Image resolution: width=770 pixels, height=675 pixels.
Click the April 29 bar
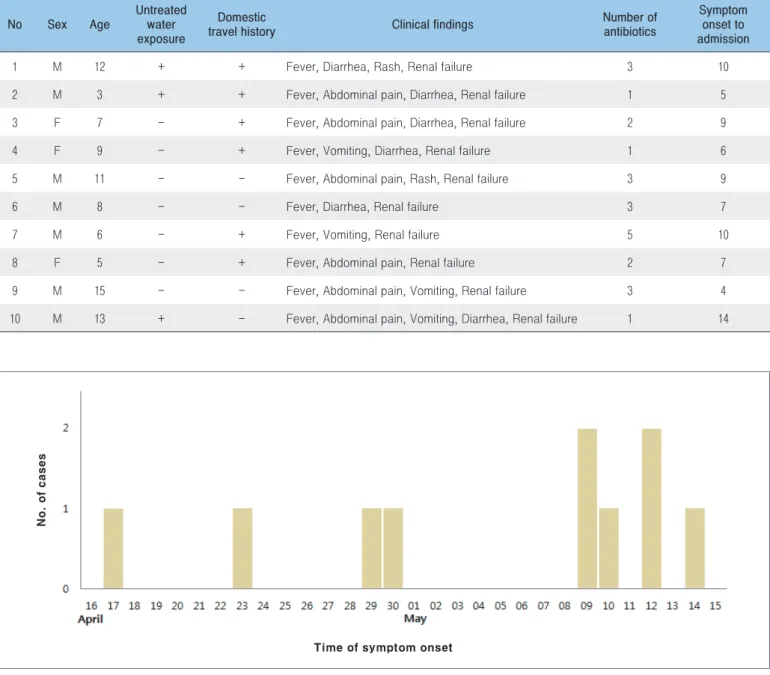click(x=371, y=548)
